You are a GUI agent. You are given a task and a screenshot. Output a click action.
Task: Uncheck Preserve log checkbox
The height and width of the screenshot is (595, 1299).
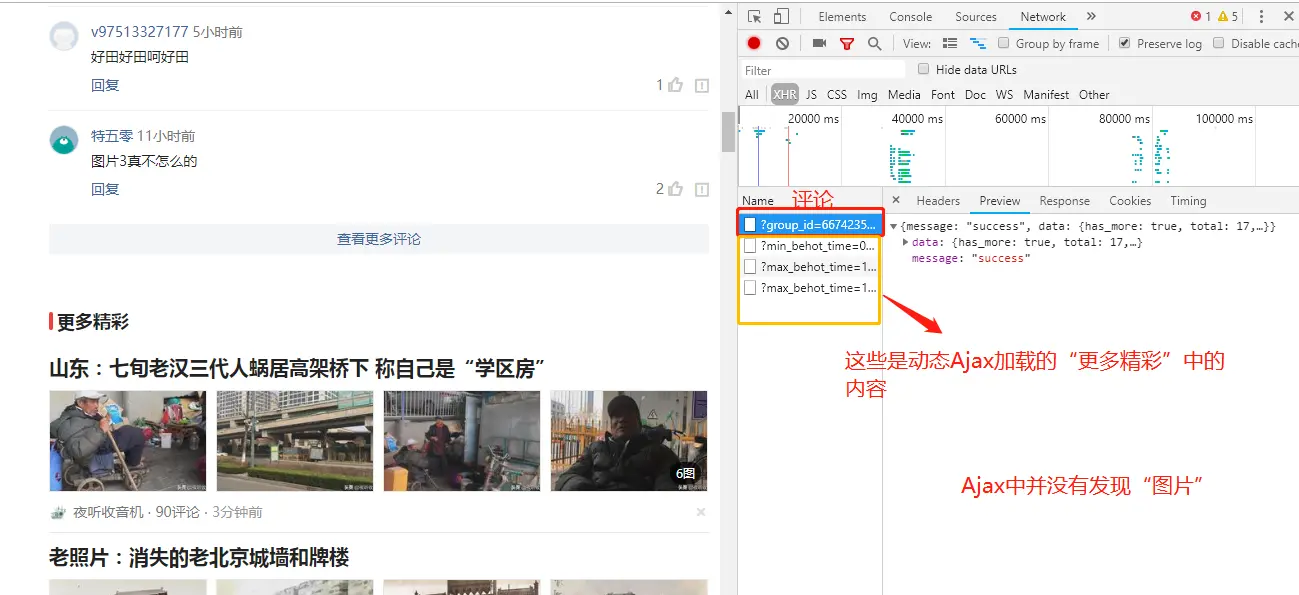point(1125,43)
